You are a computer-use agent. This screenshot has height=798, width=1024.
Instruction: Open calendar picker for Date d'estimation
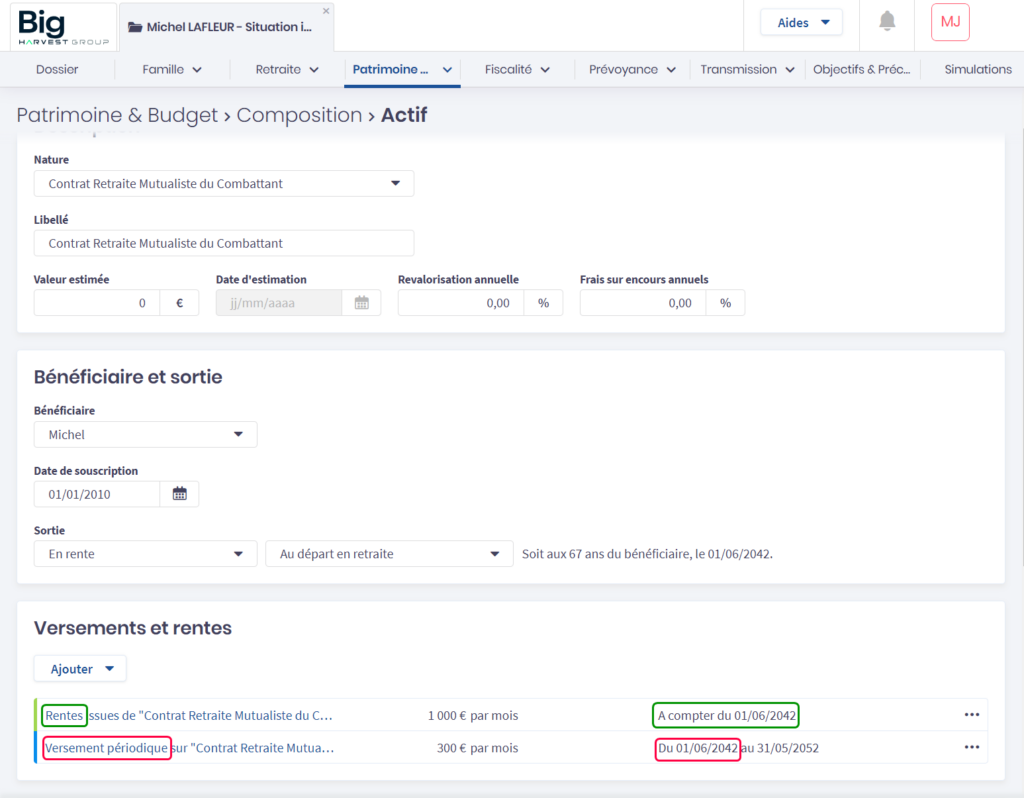[x=362, y=303]
